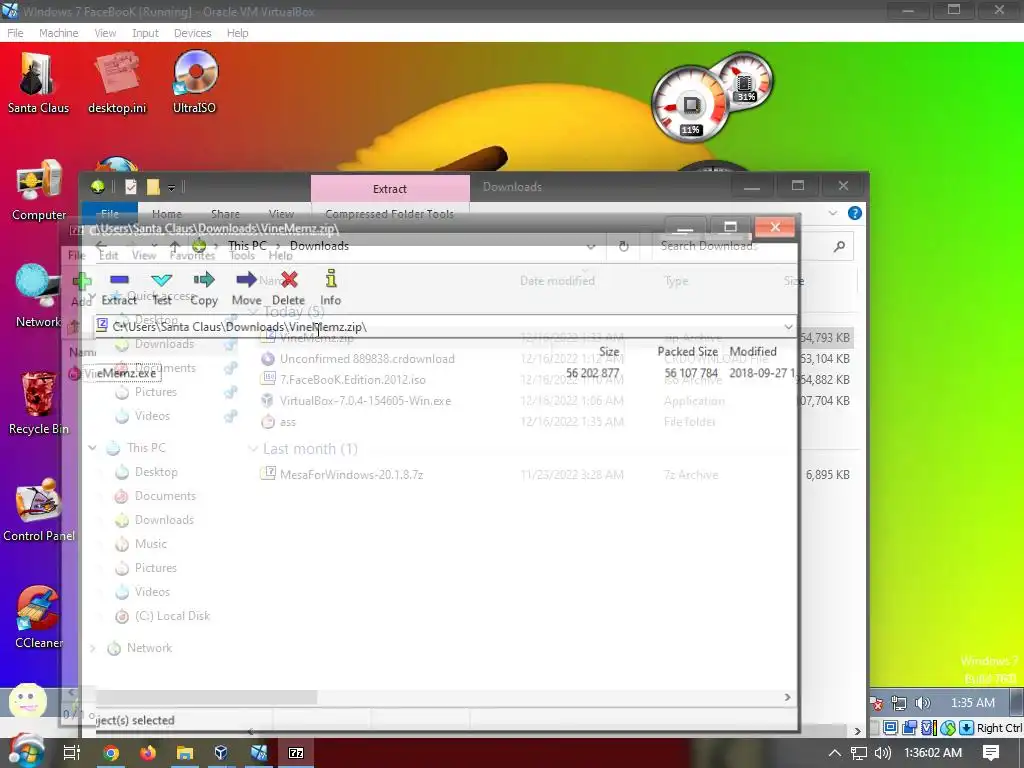
Task: Expand the Network node in the navigation pane
Action: pyautogui.click(x=92, y=648)
